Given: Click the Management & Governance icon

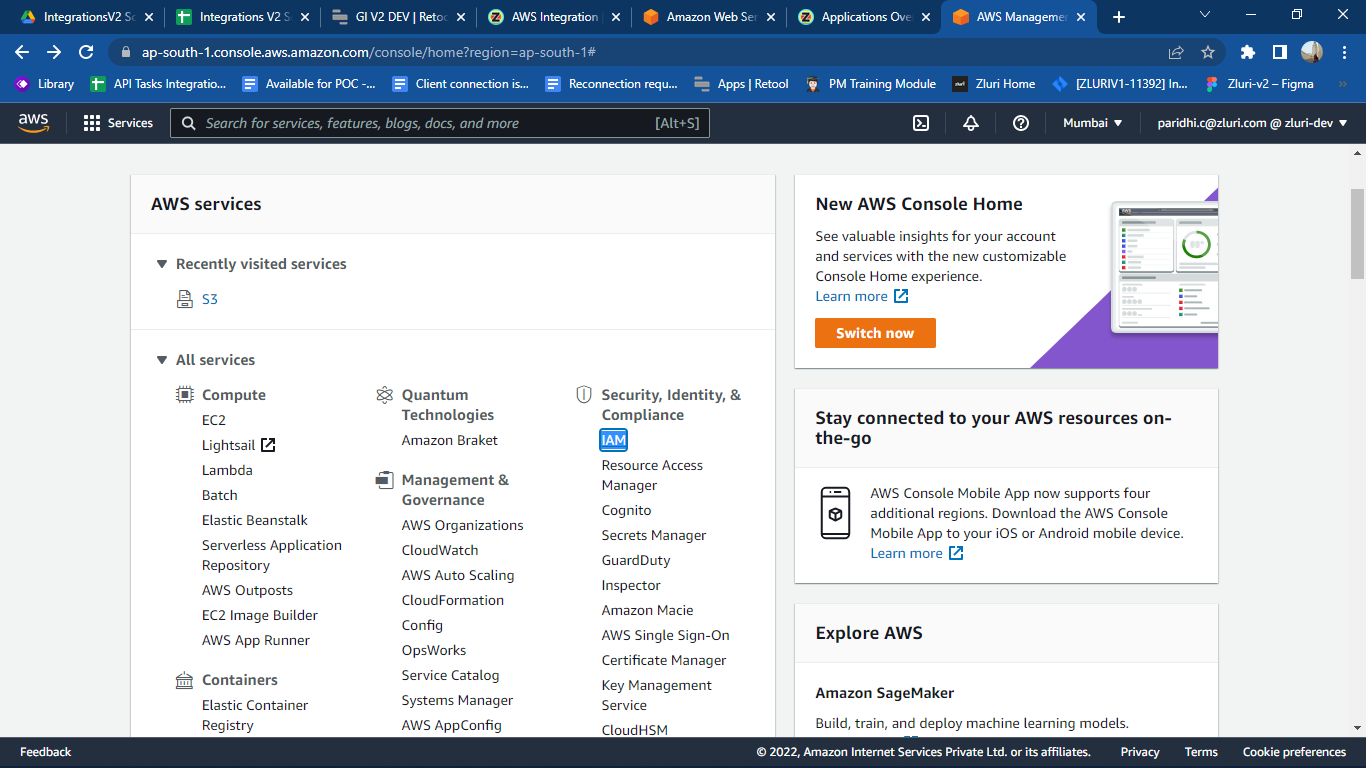Looking at the screenshot, I should [384, 480].
